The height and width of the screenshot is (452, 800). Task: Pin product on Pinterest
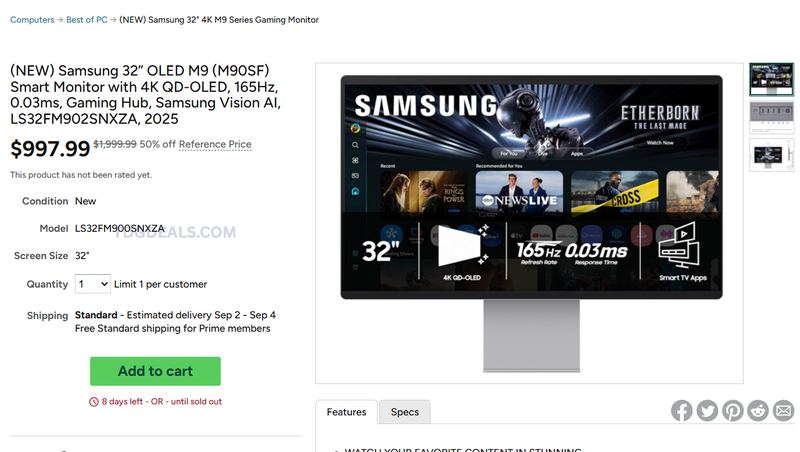pos(733,411)
